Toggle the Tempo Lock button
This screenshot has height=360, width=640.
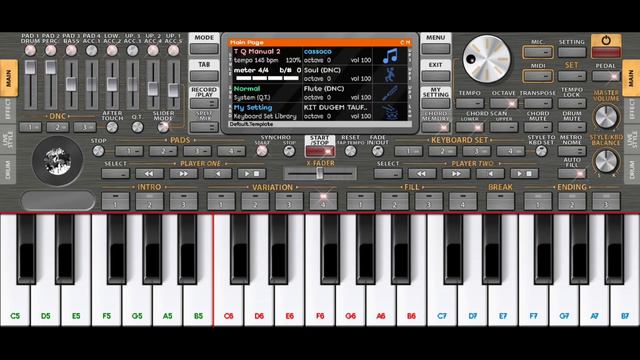click(572, 103)
